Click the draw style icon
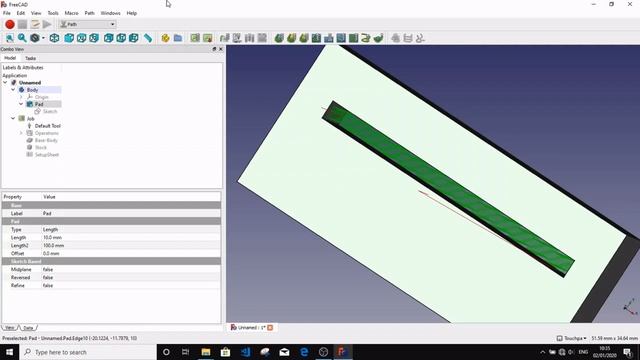This screenshot has width=640, height=360. [x=35, y=38]
